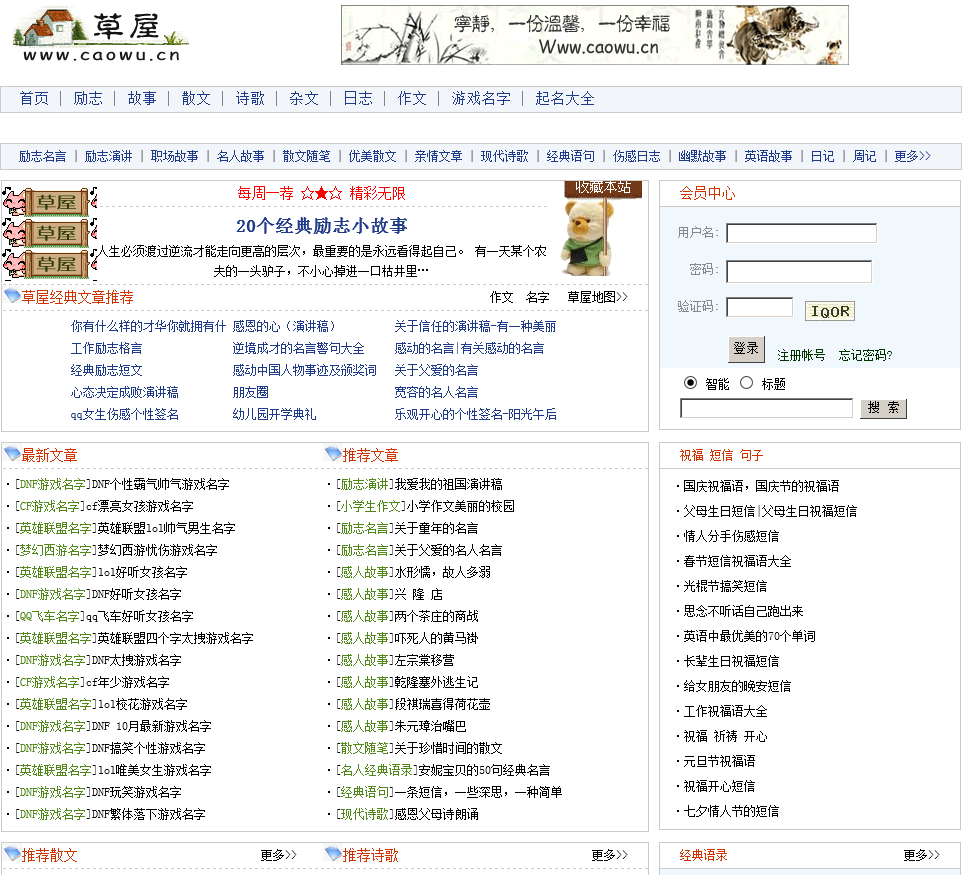Expand 更多>> next to 经典语录
The image size is (962, 875).
922,855
